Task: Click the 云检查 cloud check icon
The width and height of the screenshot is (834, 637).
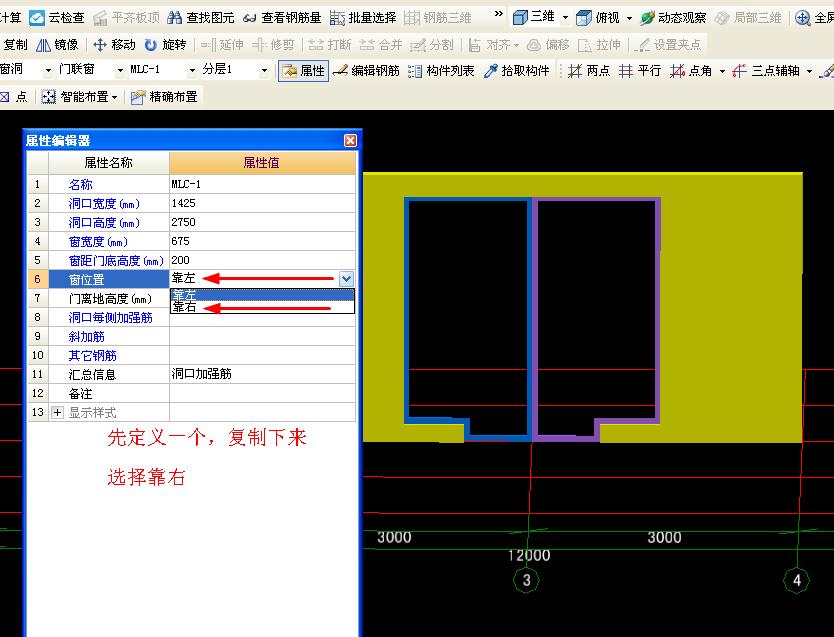Action: click(37, 18)
